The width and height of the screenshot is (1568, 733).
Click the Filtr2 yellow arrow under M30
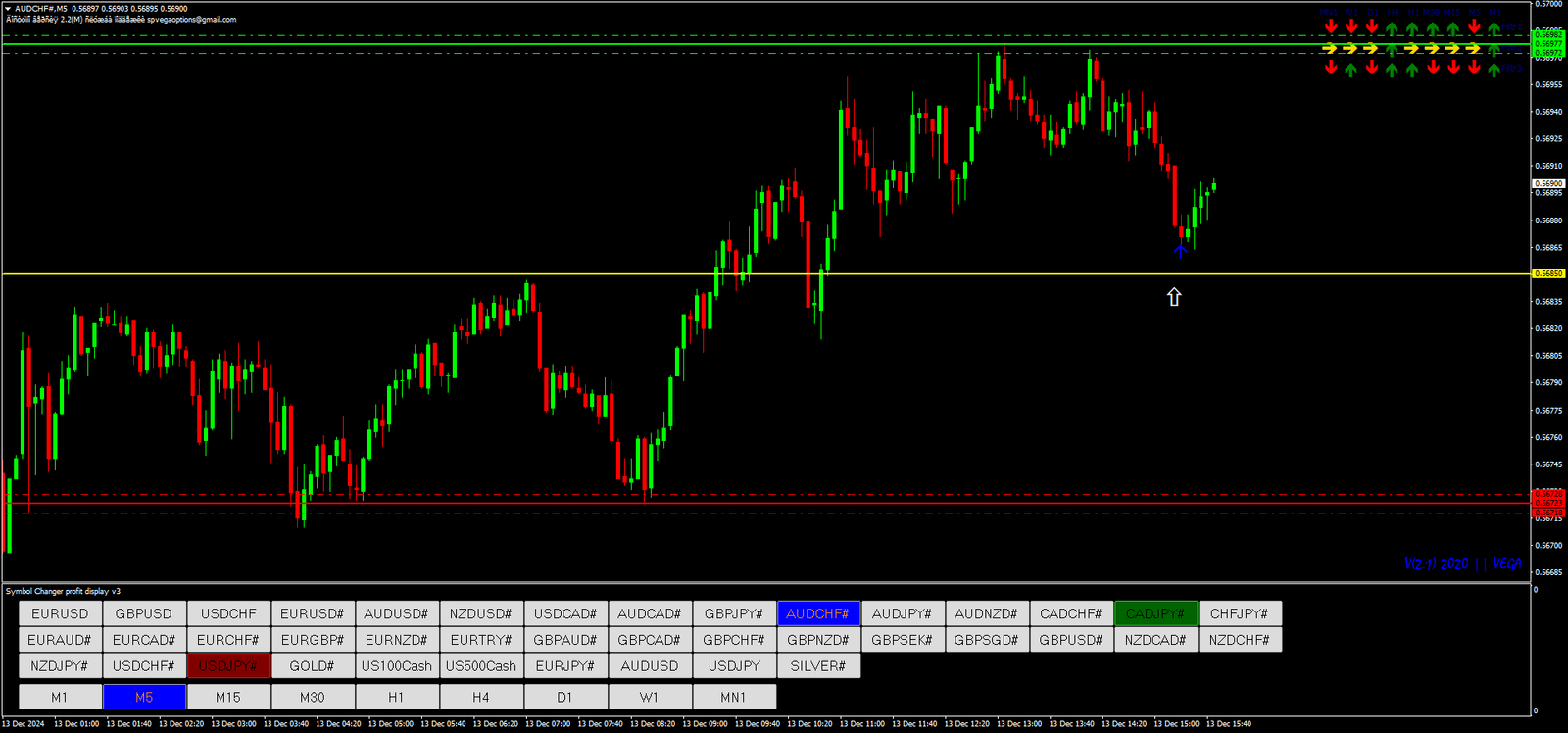click(1433, 48)
